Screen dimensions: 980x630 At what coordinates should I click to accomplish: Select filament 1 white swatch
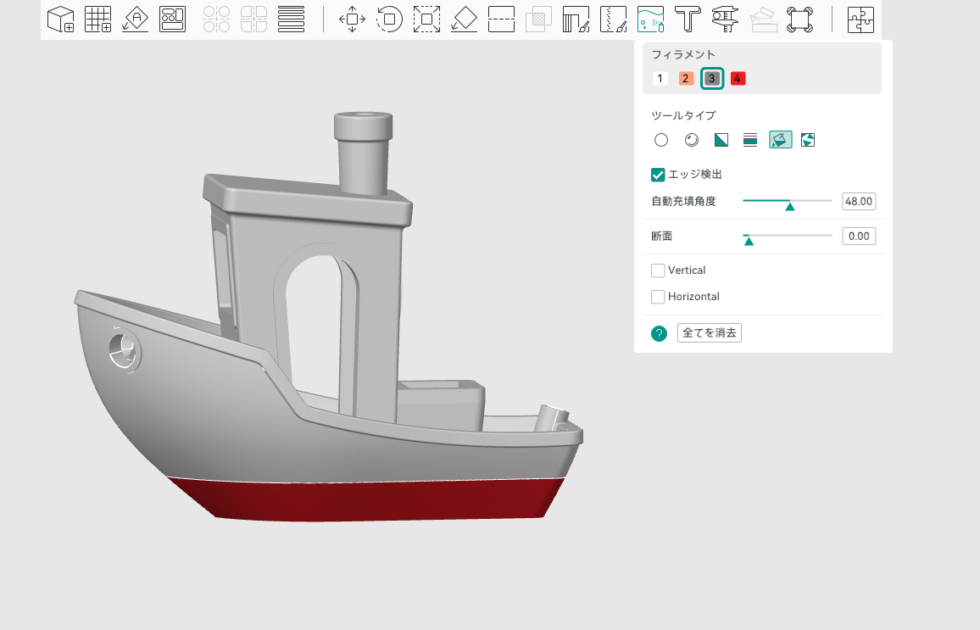[659, 78]
